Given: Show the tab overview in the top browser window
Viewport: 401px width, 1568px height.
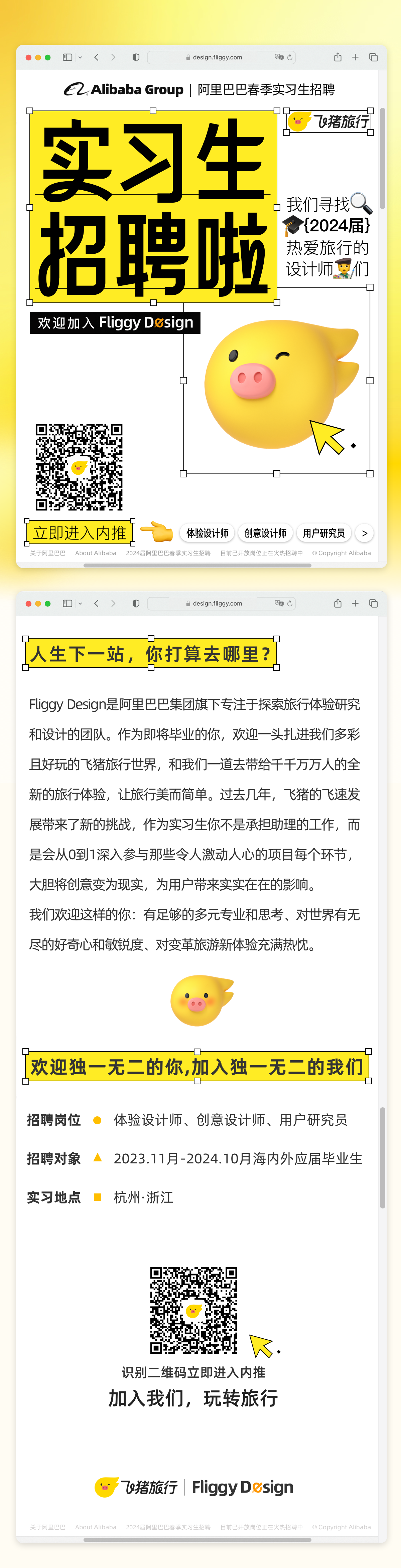Looking at the screenshot, I should [374, 57].
